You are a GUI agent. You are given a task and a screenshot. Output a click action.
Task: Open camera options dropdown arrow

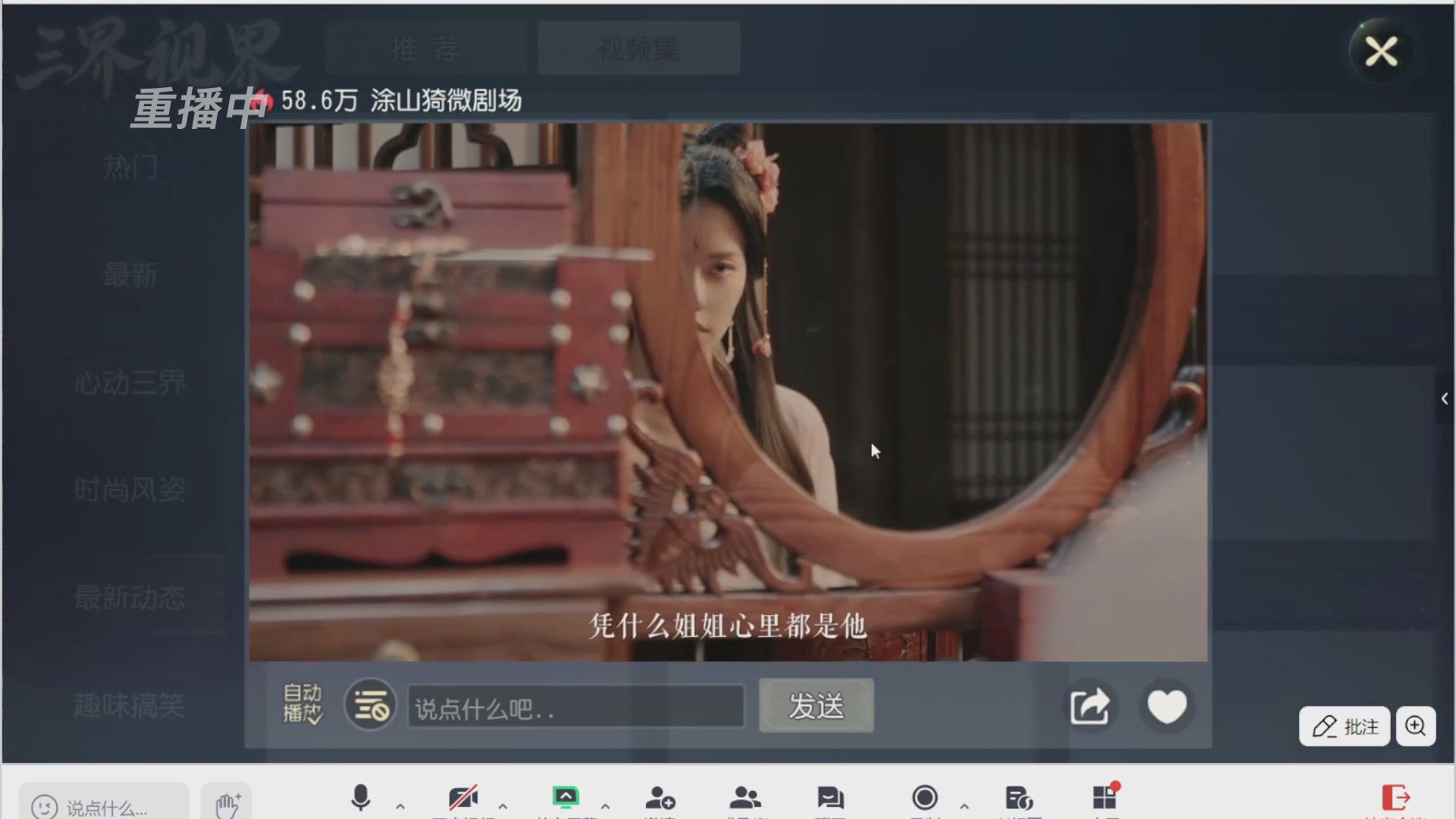(x=503, y=806)
